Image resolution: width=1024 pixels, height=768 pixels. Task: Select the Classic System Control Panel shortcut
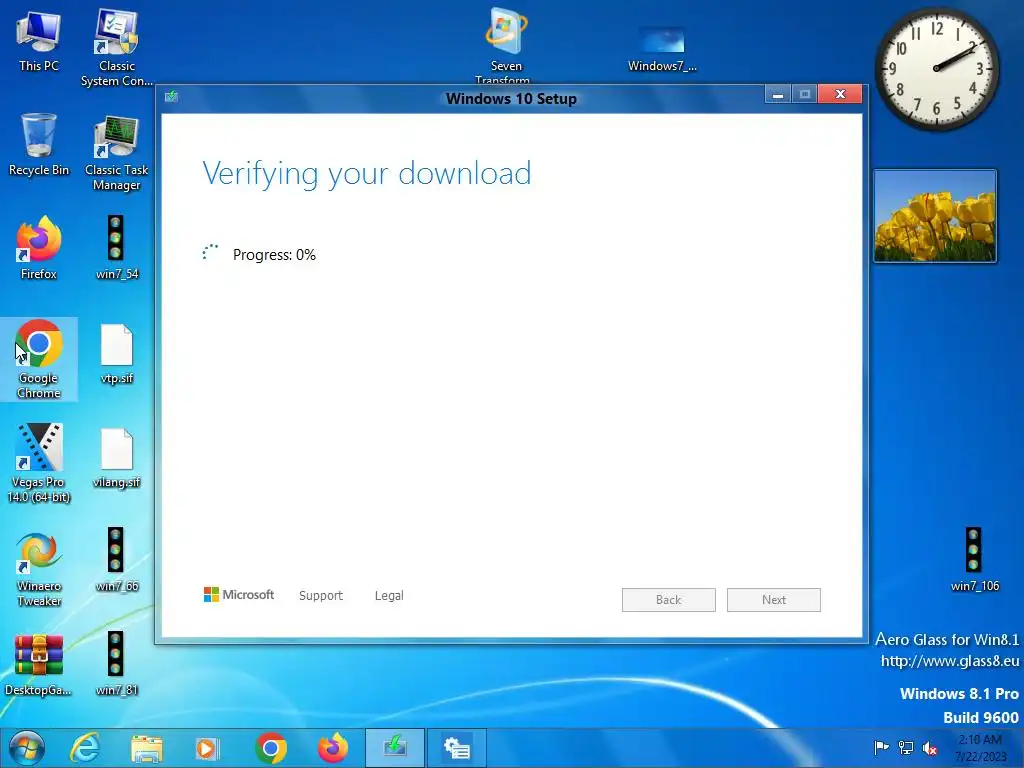(117, 47)
